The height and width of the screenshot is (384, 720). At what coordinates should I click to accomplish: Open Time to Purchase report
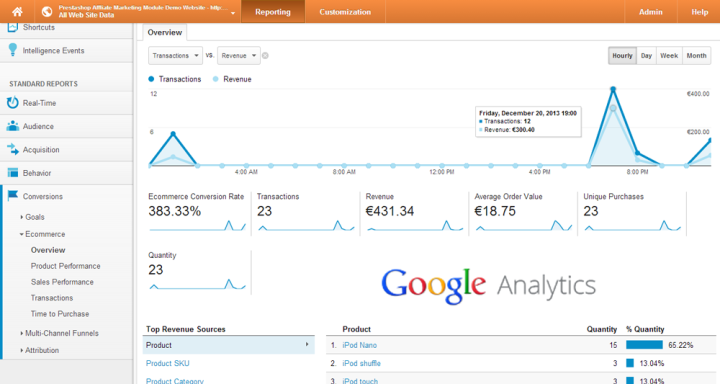pyautogui.click(x=60, y=314)
